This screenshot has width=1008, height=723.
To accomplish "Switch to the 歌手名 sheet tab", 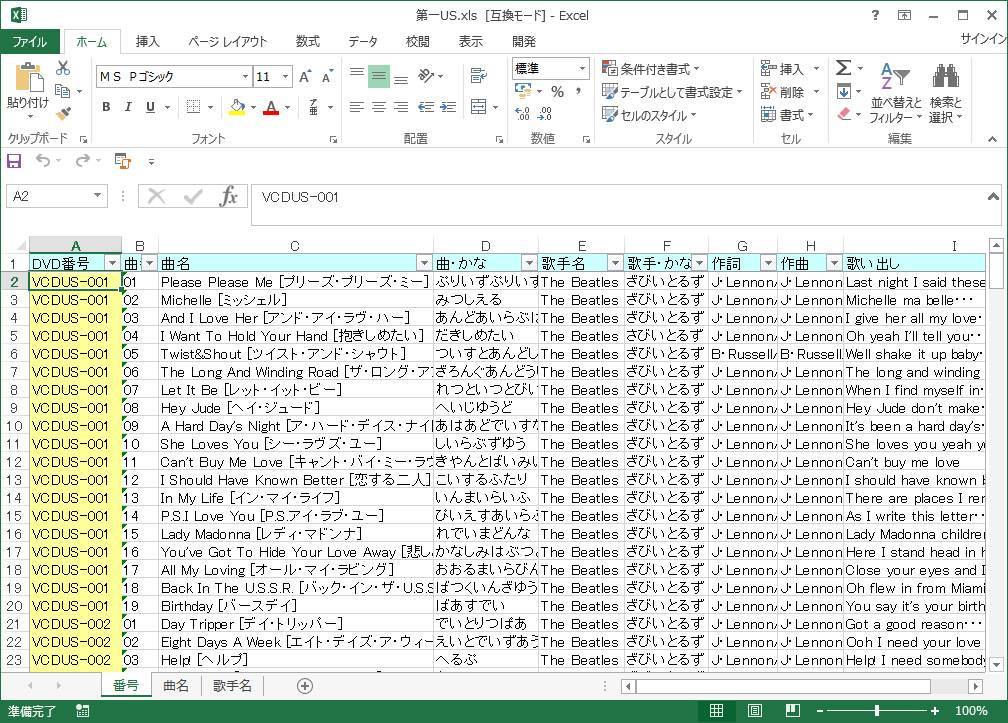I will (232, 685).
